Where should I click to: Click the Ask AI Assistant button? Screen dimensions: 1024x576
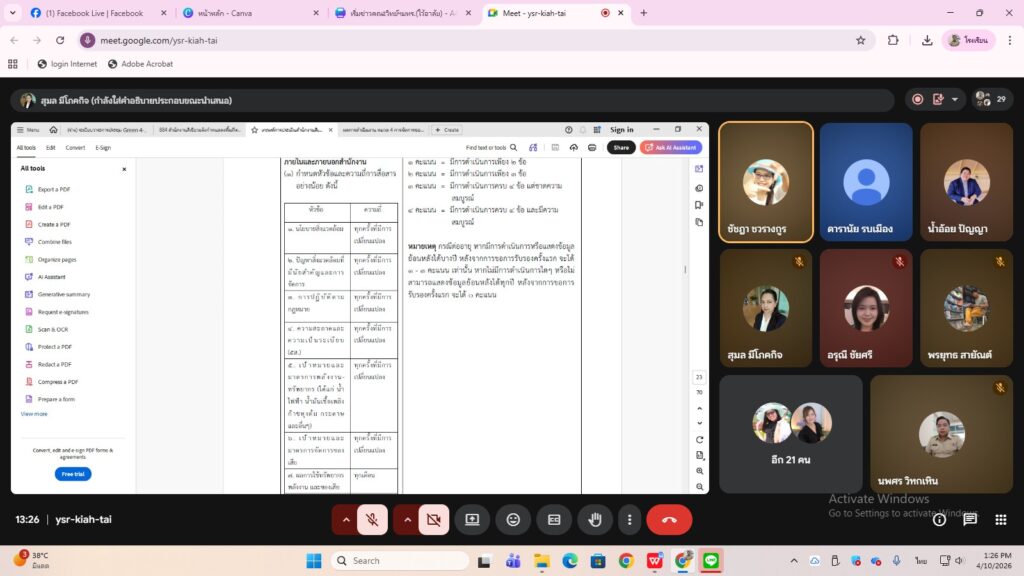click(671, 147)
